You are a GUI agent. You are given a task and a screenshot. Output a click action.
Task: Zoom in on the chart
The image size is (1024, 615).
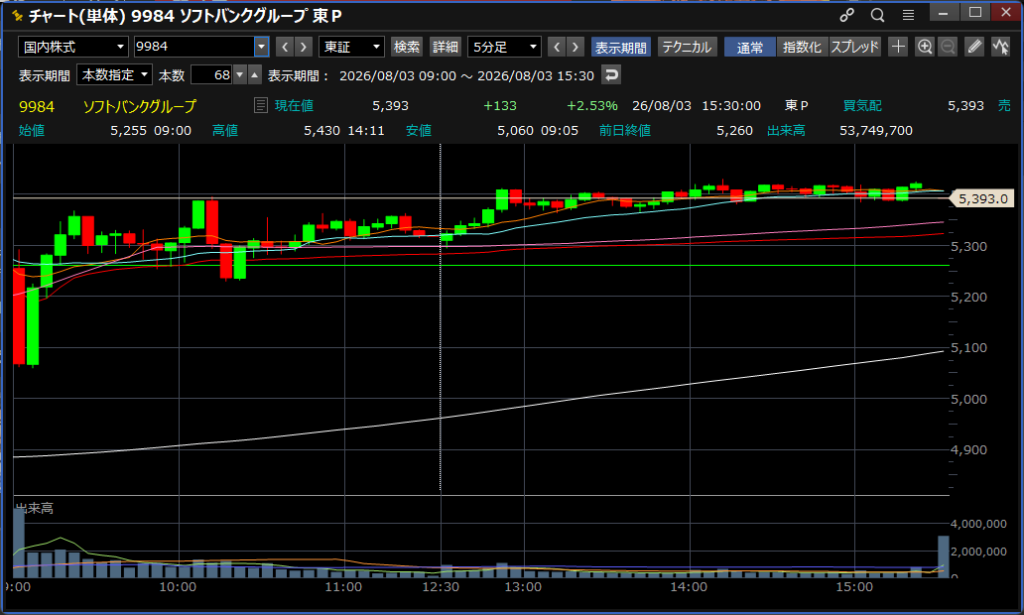925,46
